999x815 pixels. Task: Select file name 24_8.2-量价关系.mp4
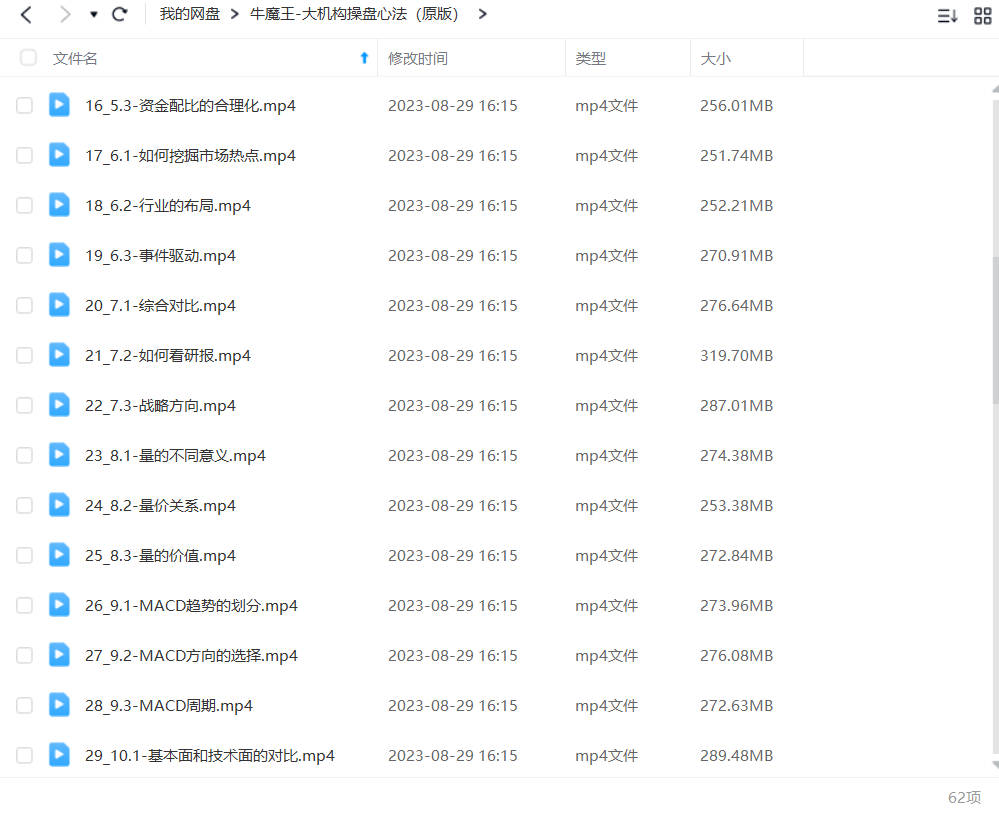161,506
